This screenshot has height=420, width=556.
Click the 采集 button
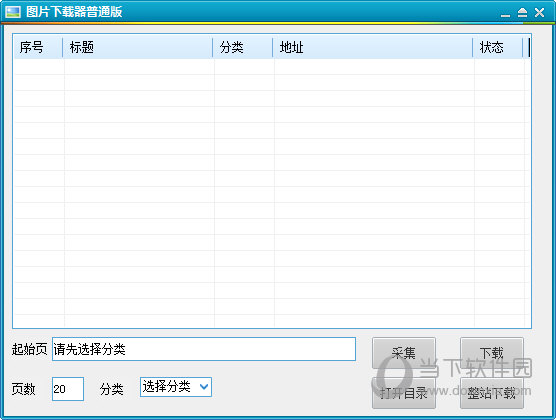coord(404,353)
